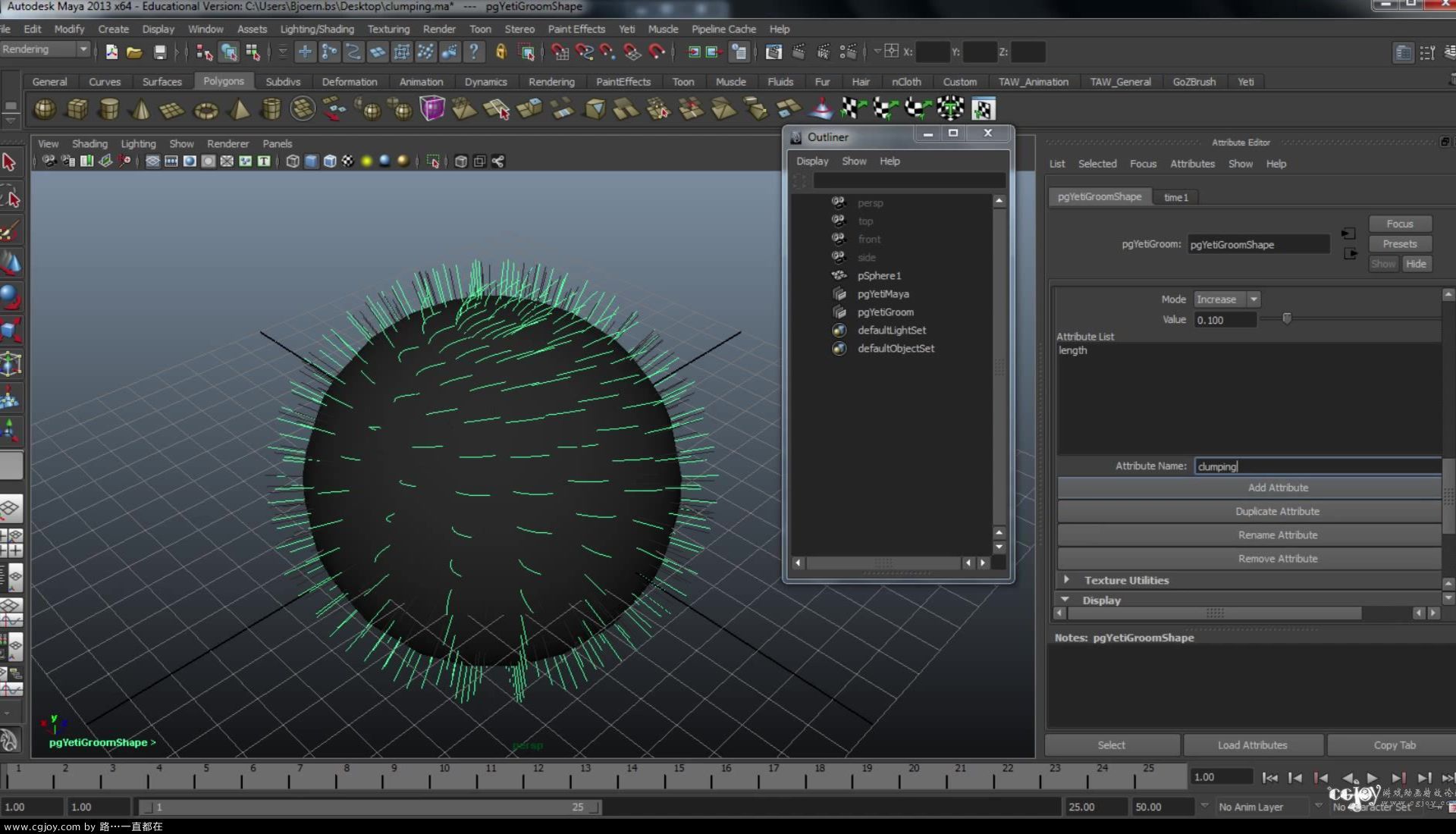Click frame 10 on the timeline
Image resolution: width=1456 pixels, height=834 pixels.
pyautogui.click(x=444, y=776)
